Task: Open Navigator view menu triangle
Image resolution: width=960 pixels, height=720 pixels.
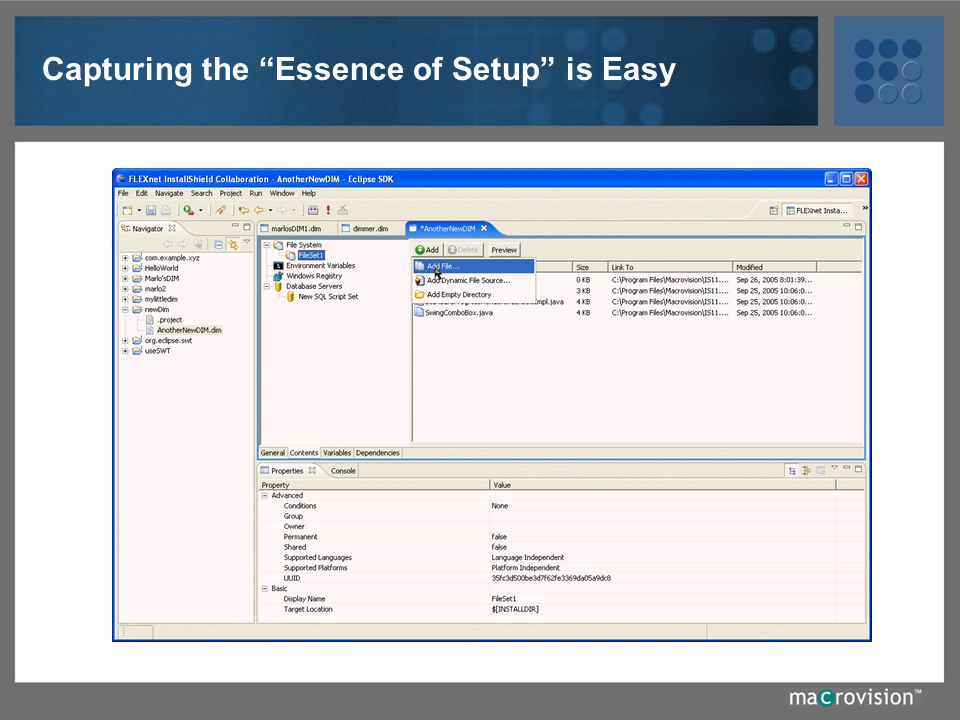Action: click(x=247, y=242)
